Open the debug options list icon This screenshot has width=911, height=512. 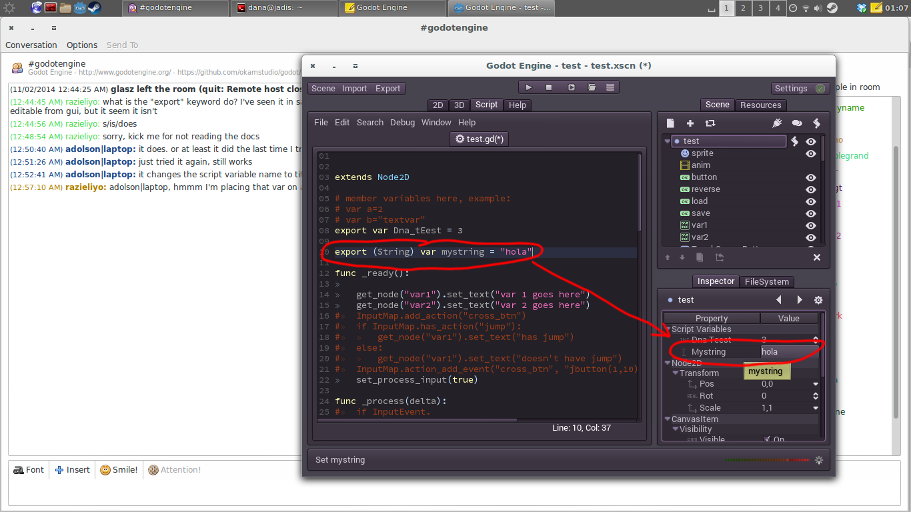[610, 88]
